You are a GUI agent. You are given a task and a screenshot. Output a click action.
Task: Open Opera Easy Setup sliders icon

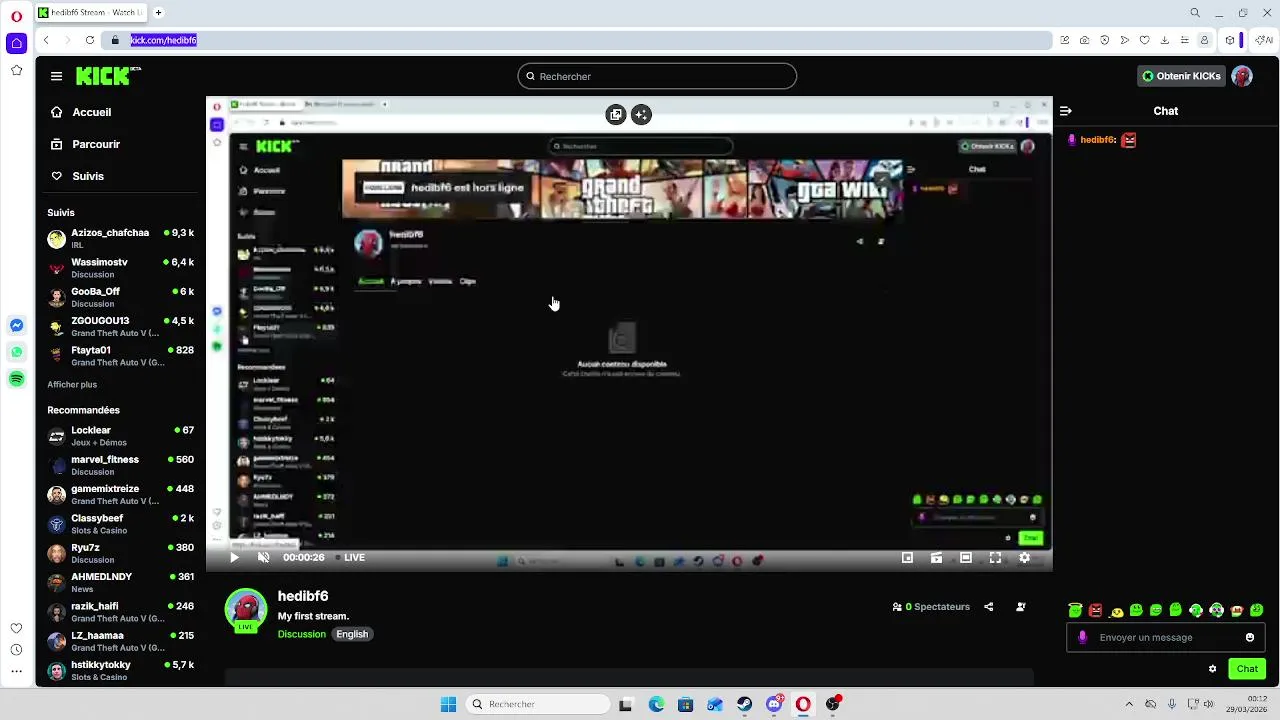[1185, 40]
